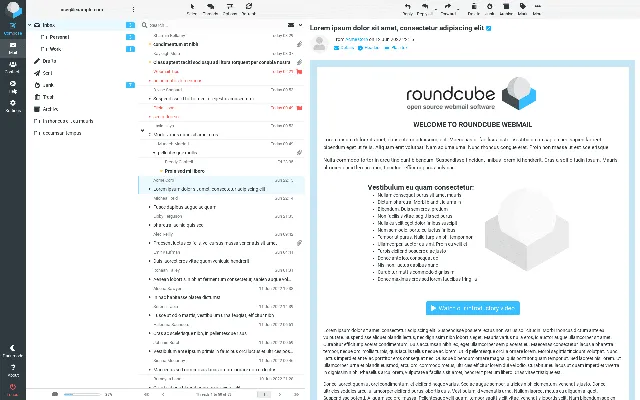Collapse the Inbox folder tree chevron
The image size is (640, 400).
click(30, 25)
